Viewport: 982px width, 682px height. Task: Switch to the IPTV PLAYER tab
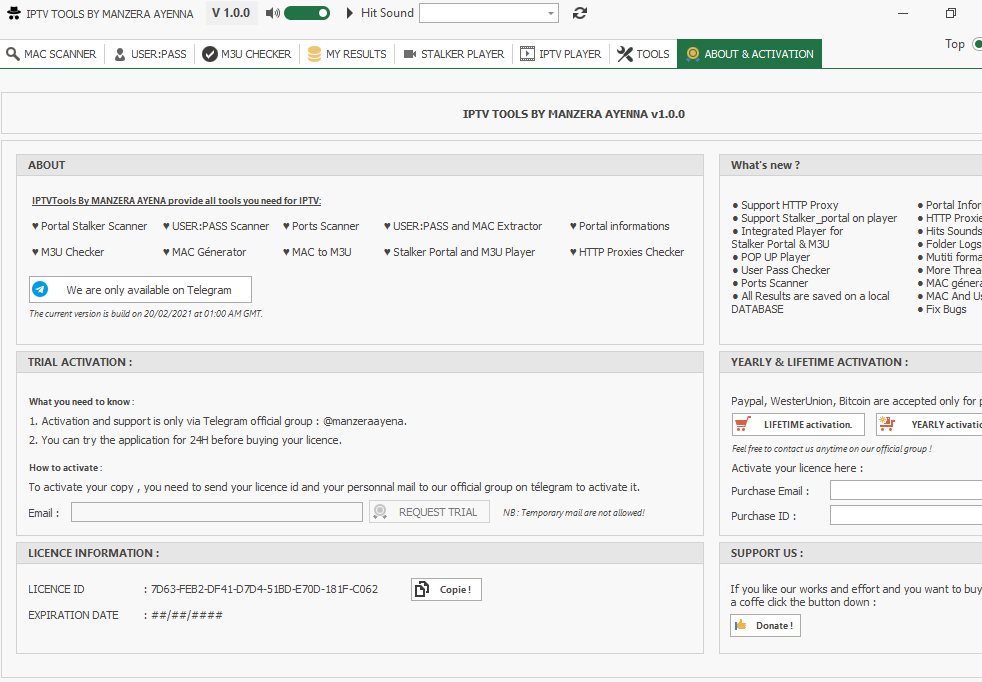pos(561,54)
